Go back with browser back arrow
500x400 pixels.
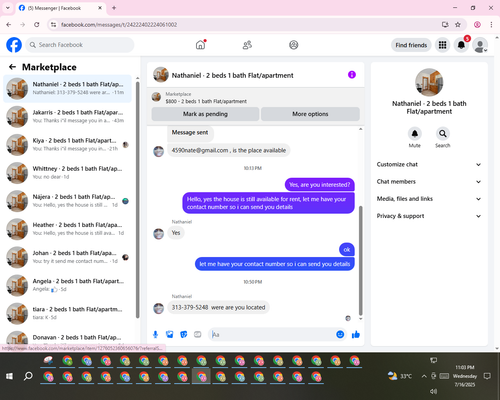point(9,25)
